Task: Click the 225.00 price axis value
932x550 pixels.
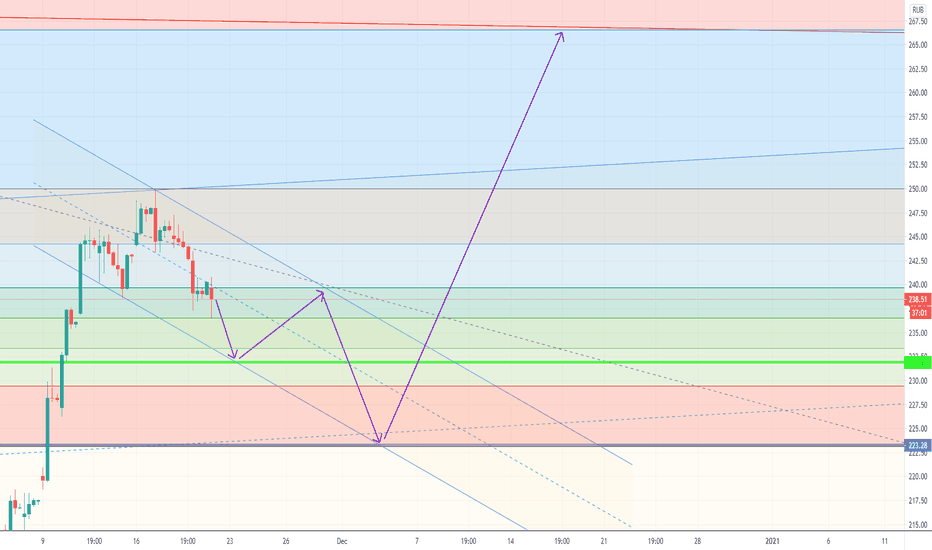Action: [918, 429]
